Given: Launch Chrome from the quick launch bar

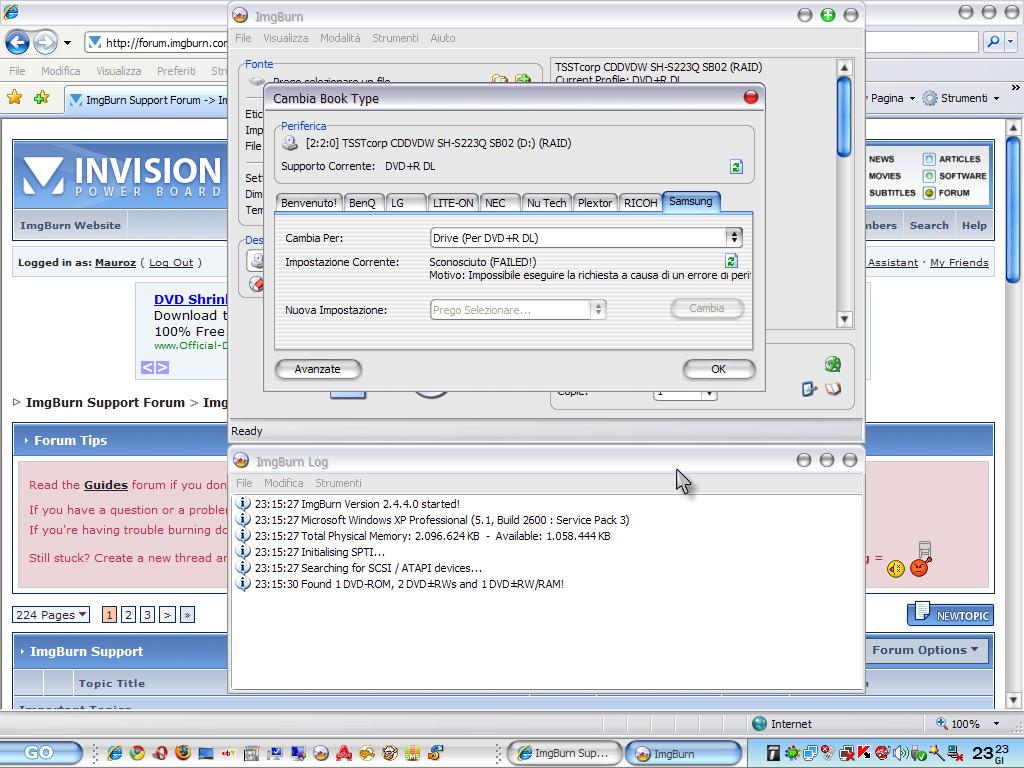Looking at the screenshot, I should point(137,752).
